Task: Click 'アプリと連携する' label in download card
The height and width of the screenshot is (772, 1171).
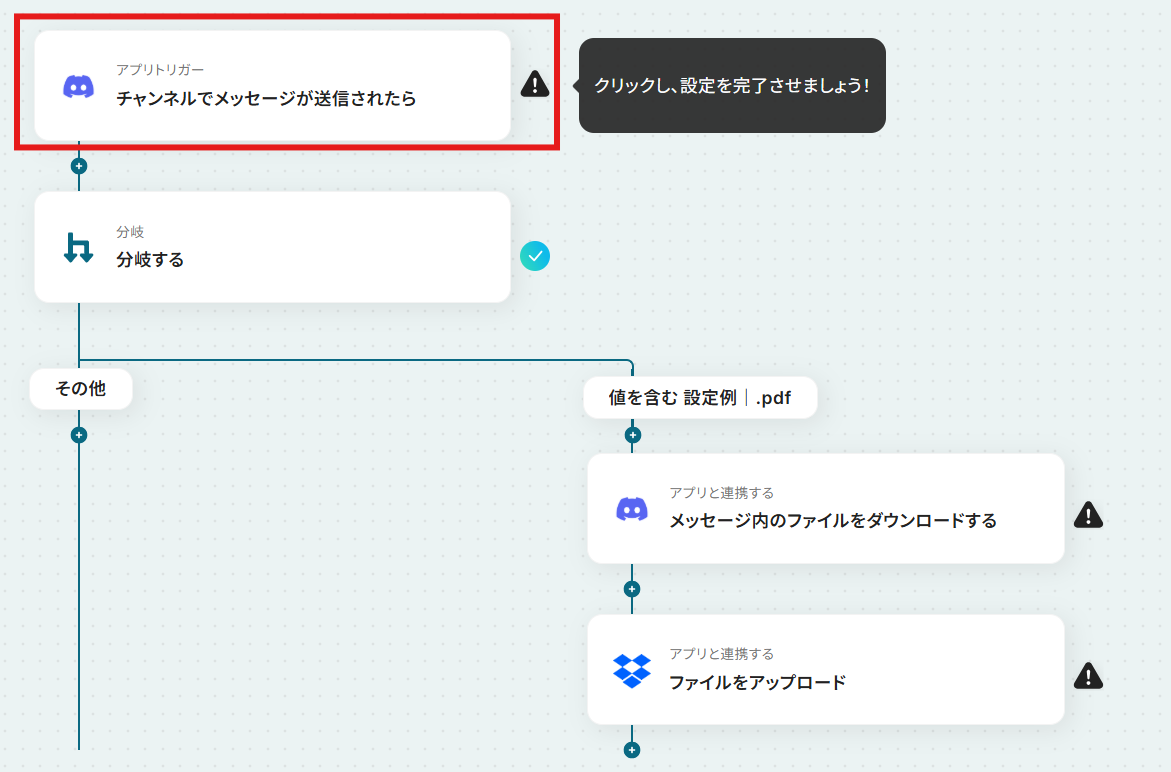Action: tap(721, 493)
